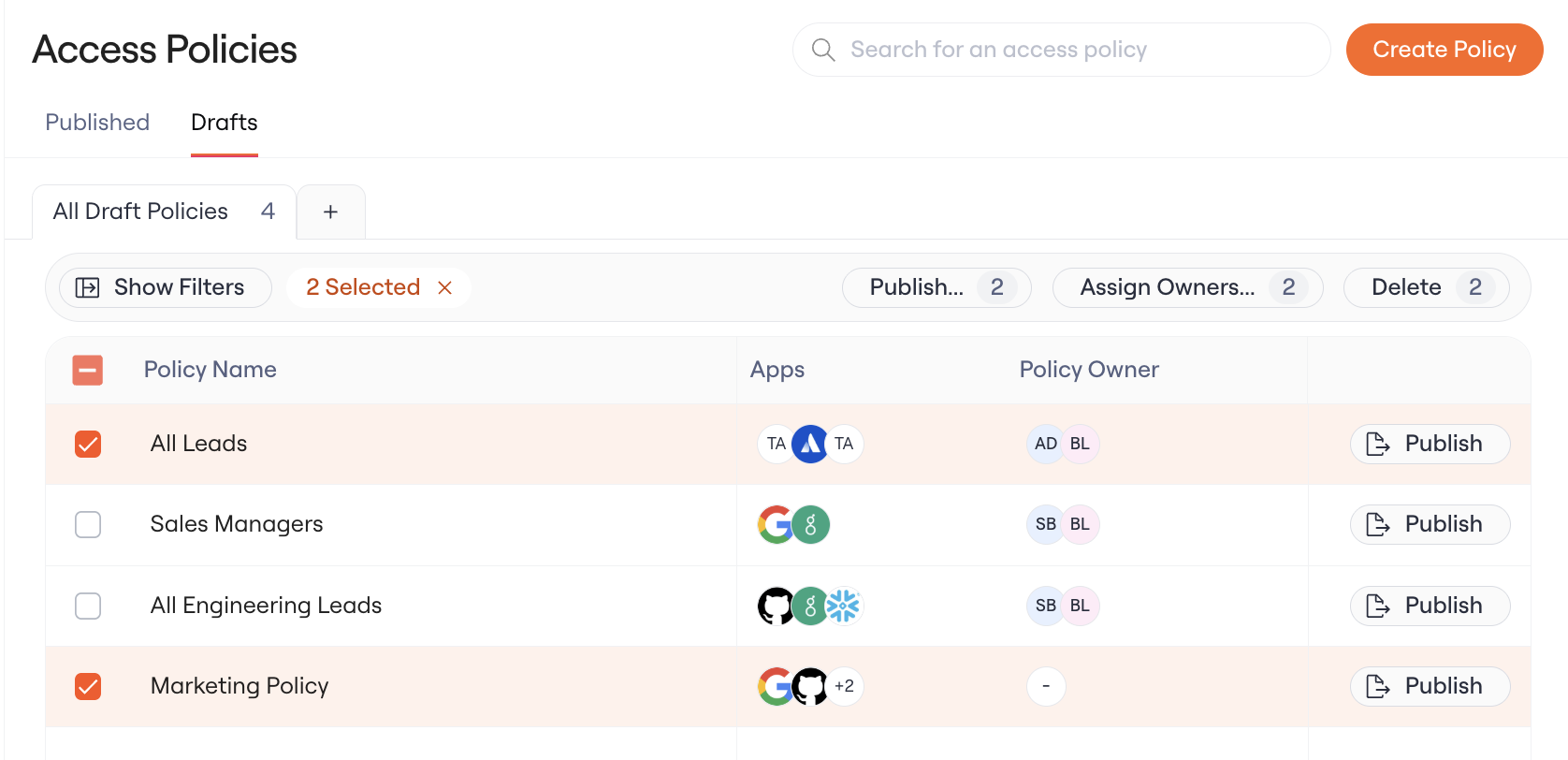Open the Publish... bulk action menu
The height and width of the screenshot is (760, 1568).
[x=936, y=287]
